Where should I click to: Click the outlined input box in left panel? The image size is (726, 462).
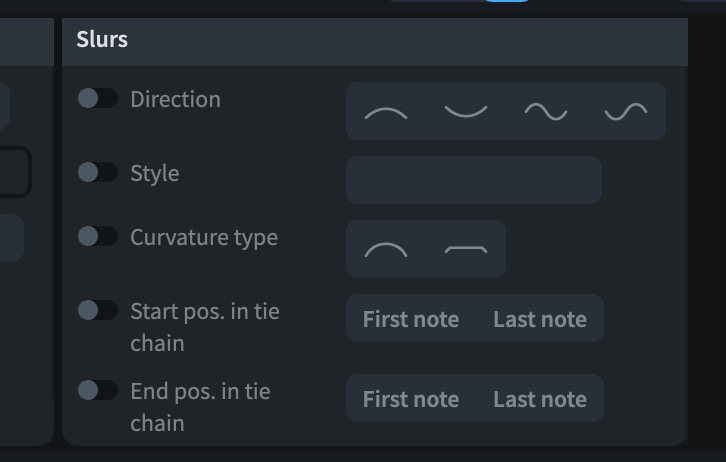click(x=15, y=172)
